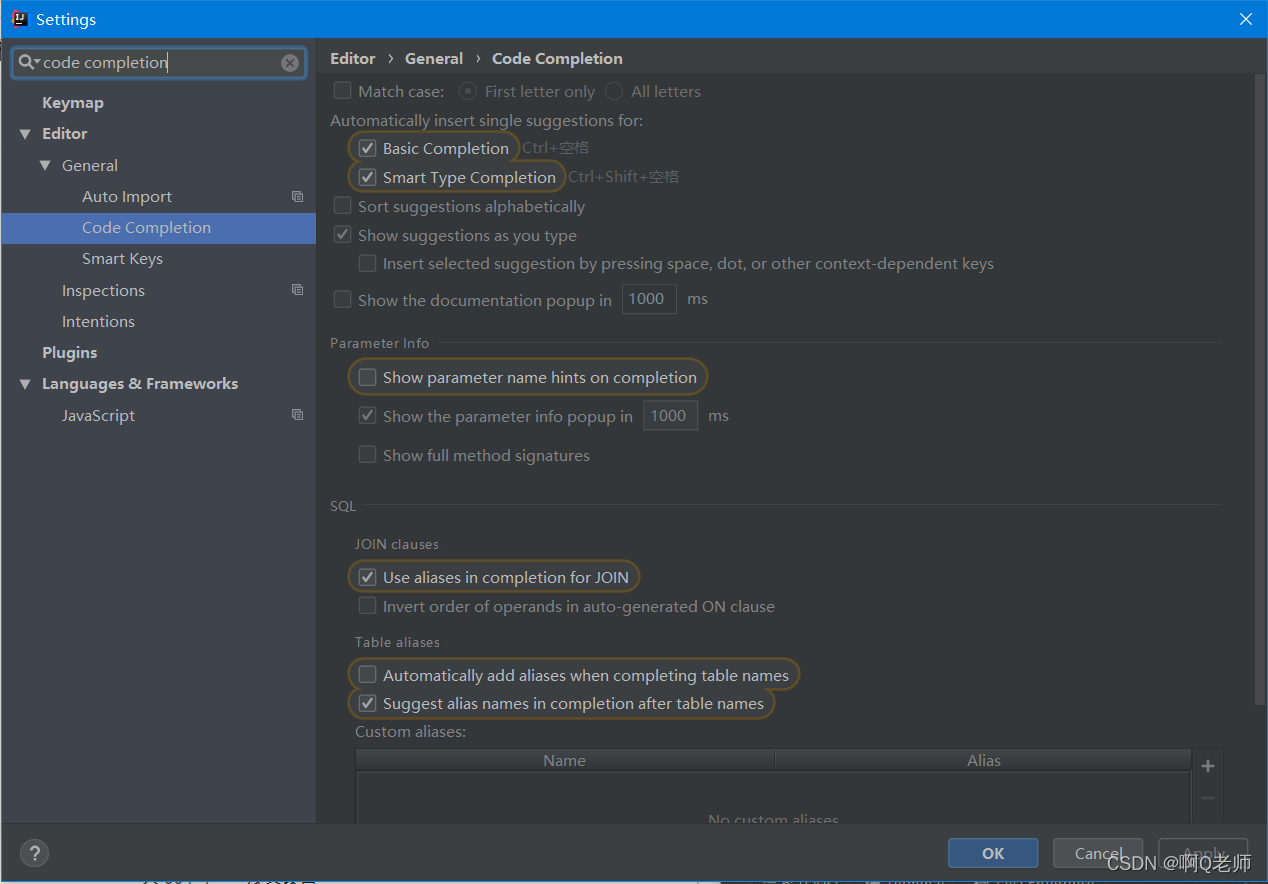
Task: Open the Plugins settings page
Action: 69,353
